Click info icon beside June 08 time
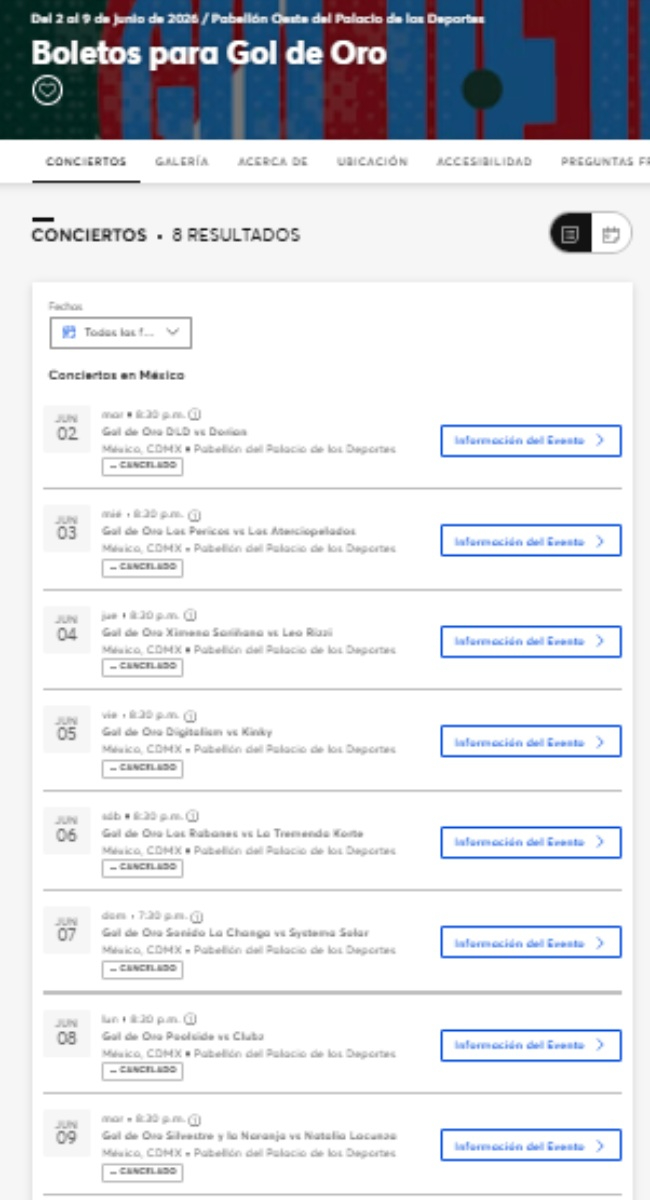 (x=191, y=1019)
